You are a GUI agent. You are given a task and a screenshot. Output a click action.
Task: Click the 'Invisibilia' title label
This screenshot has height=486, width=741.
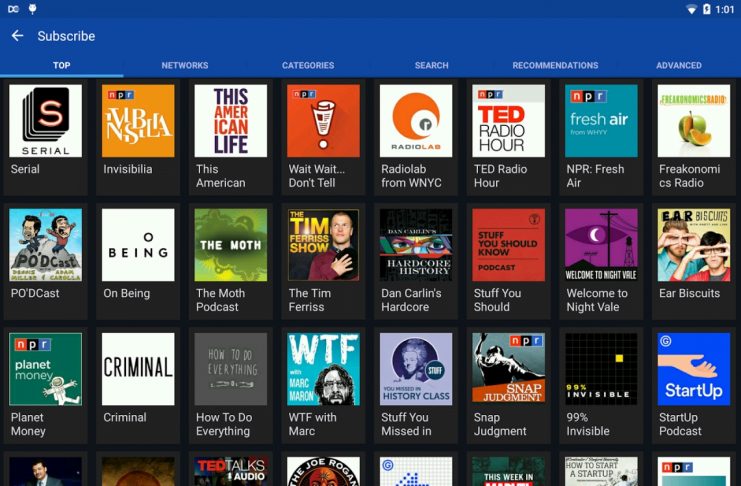[x=128, y=169]
